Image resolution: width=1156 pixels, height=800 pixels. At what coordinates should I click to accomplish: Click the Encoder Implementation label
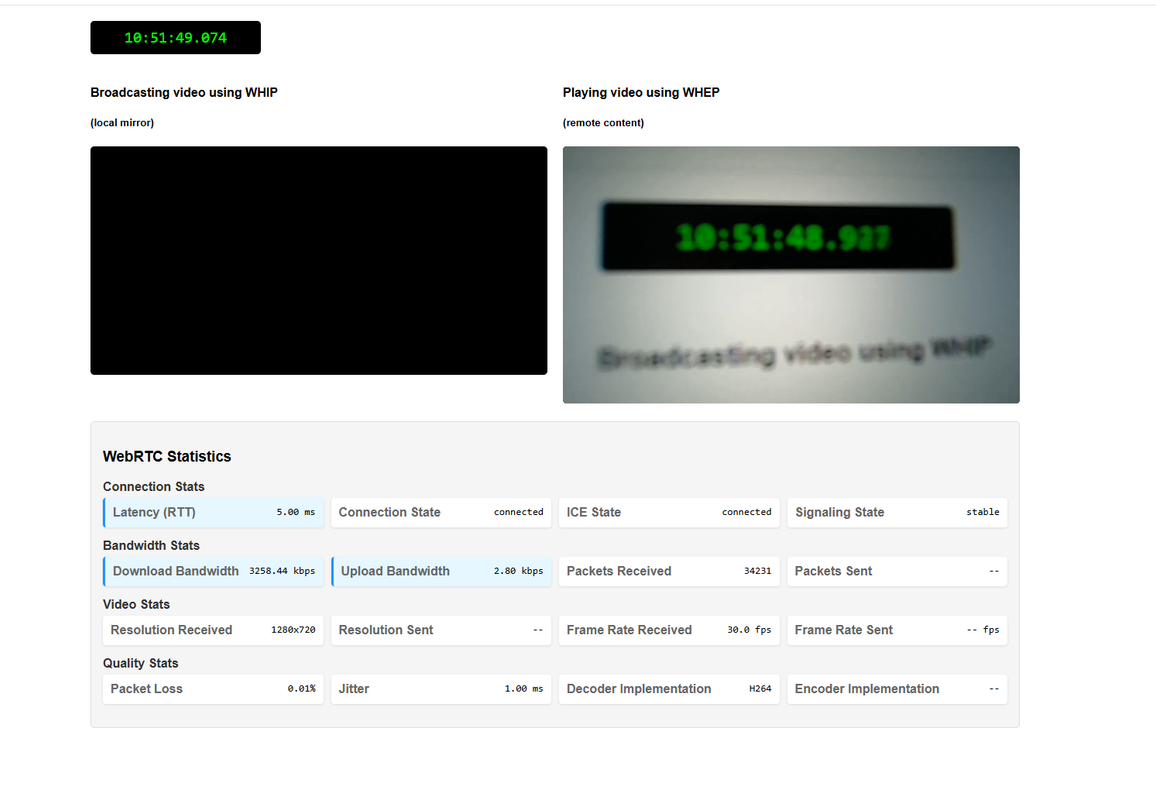[x=867, y=689]
